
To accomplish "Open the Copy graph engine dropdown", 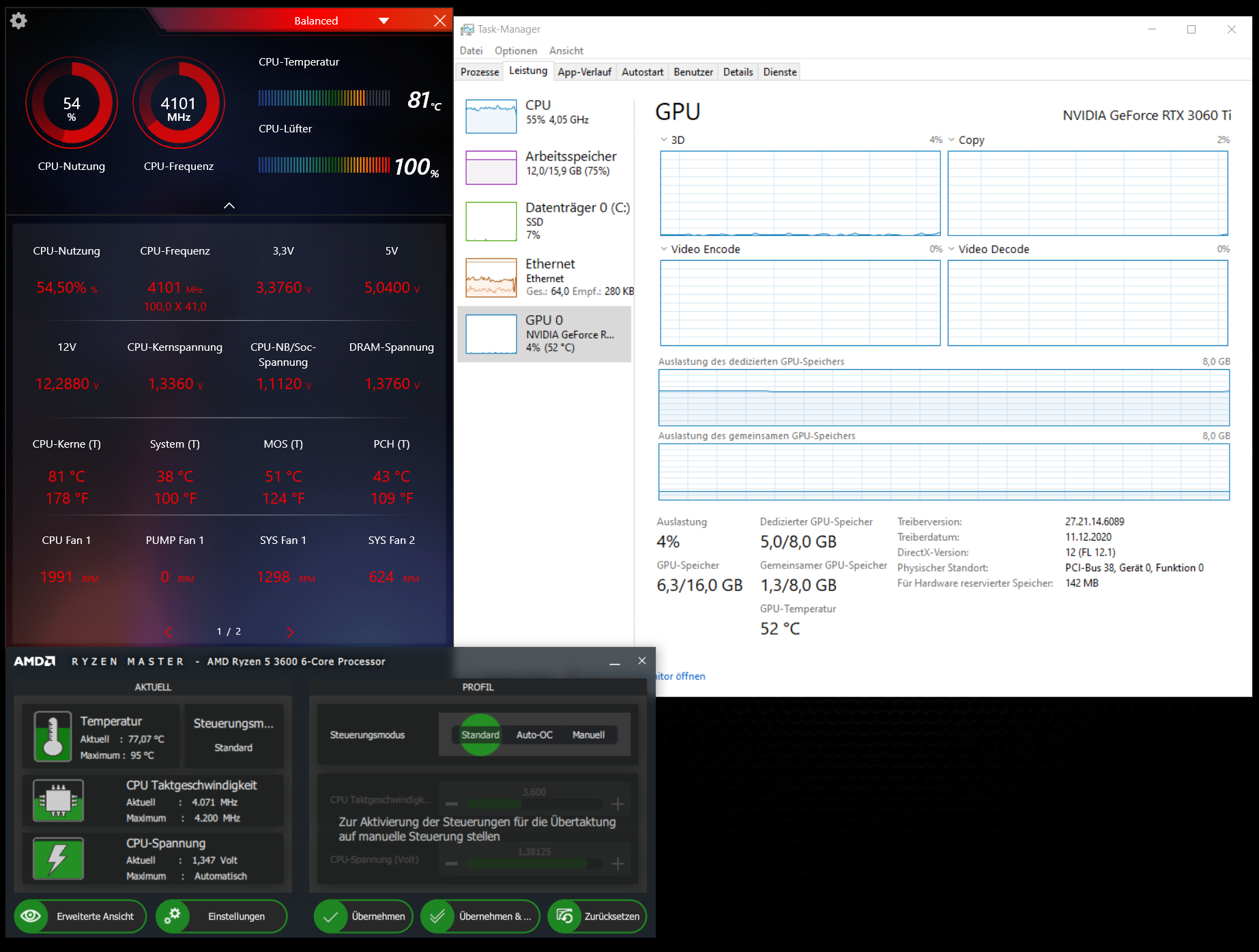I will 951,140.
